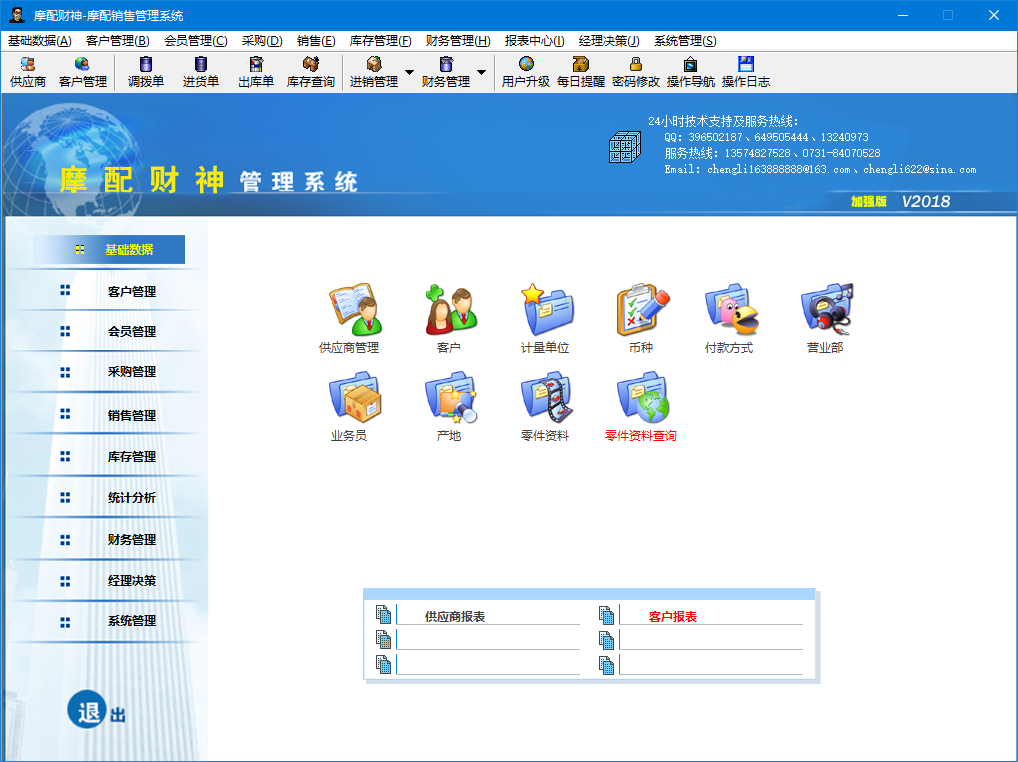The width and height of the screenshot is (1018, 762).
Task: Open the 供应商管理 icon
Action: (354, 309)
